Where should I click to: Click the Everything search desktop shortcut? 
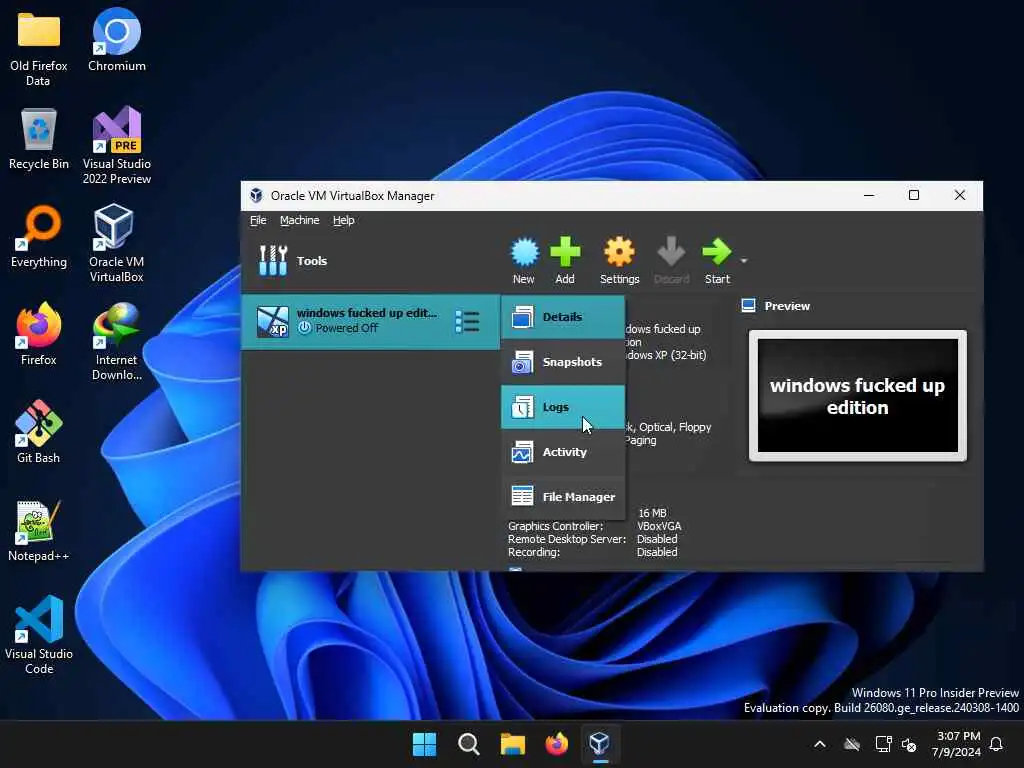(x=39, y=236)
